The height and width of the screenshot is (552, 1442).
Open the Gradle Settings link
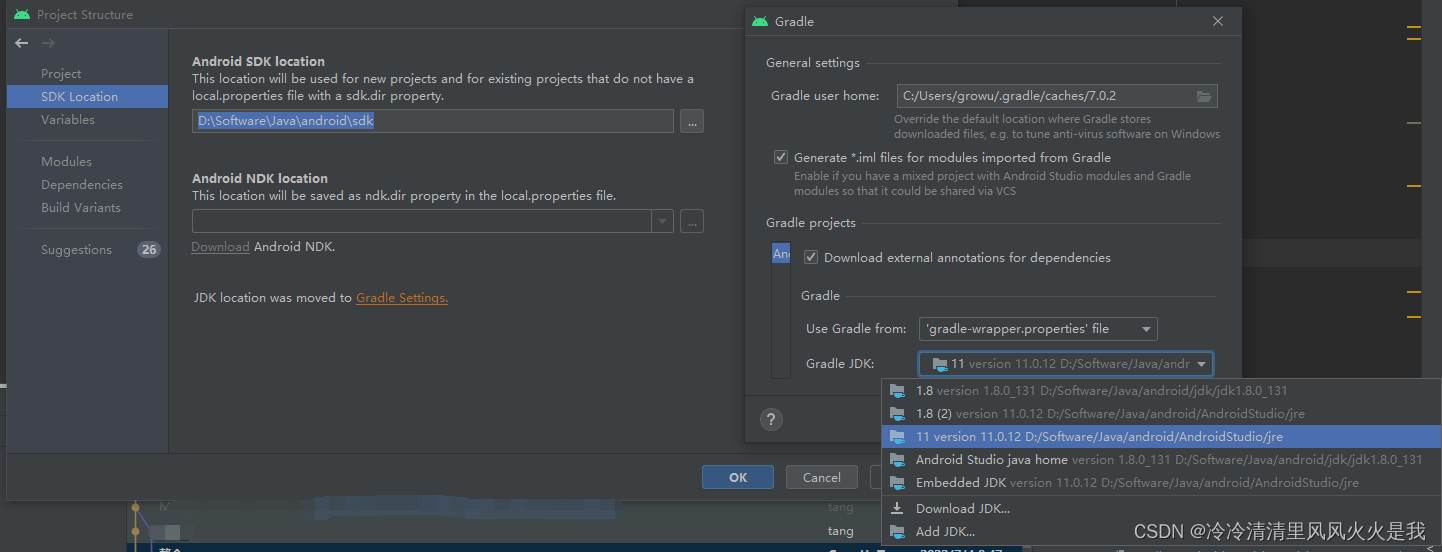click(402, 297)
